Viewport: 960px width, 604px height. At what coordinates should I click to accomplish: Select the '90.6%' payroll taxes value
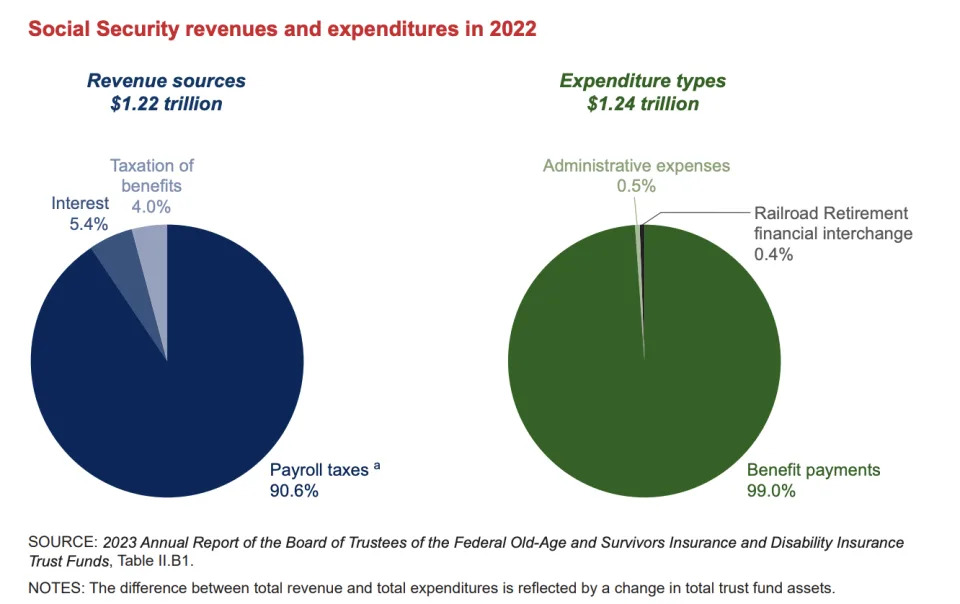pyautogui.click(x=294, y=491)
